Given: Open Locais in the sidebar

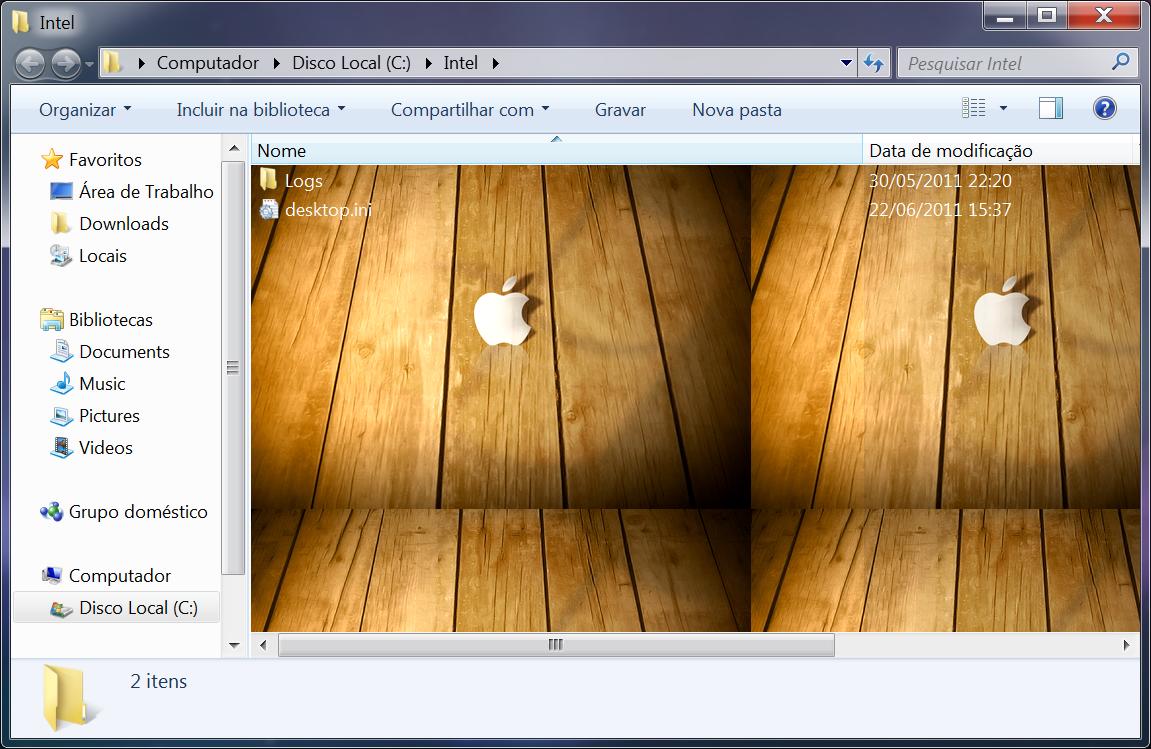Looking at the screenshot, I should (103, 256).
